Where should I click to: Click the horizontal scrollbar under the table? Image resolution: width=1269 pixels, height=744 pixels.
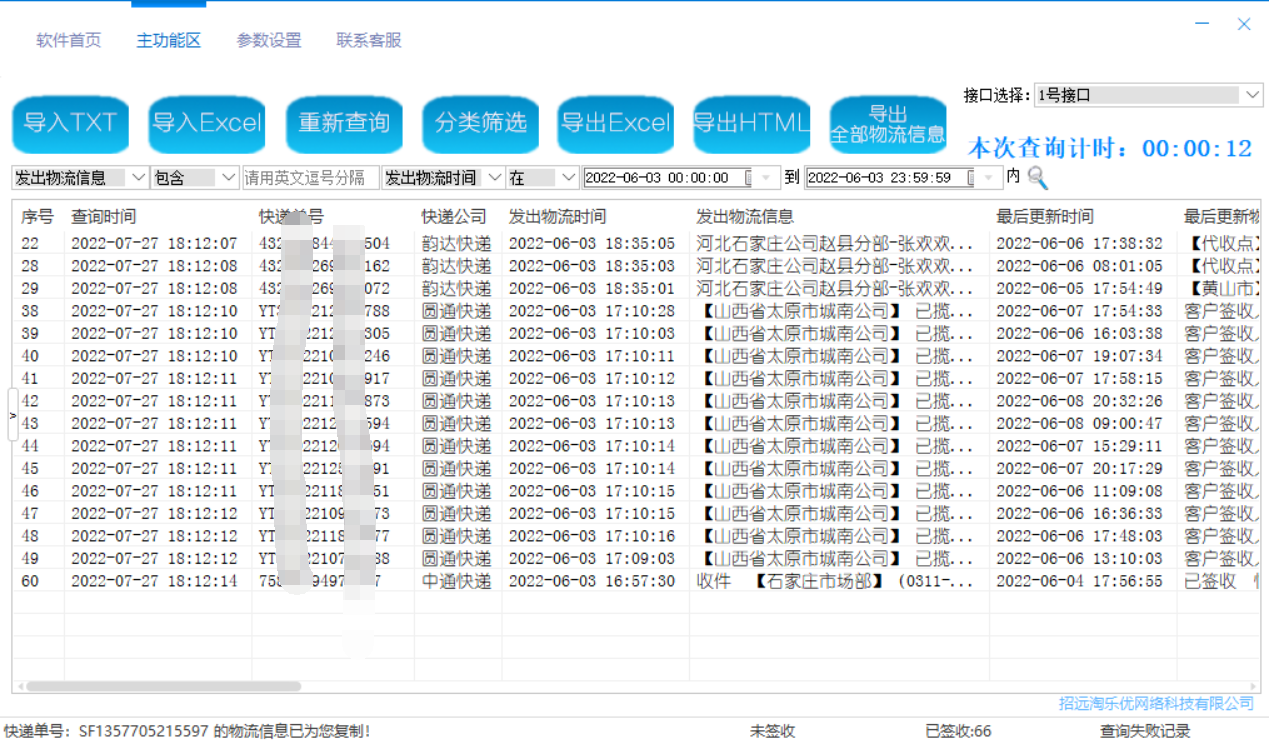(x=165, y=687)
